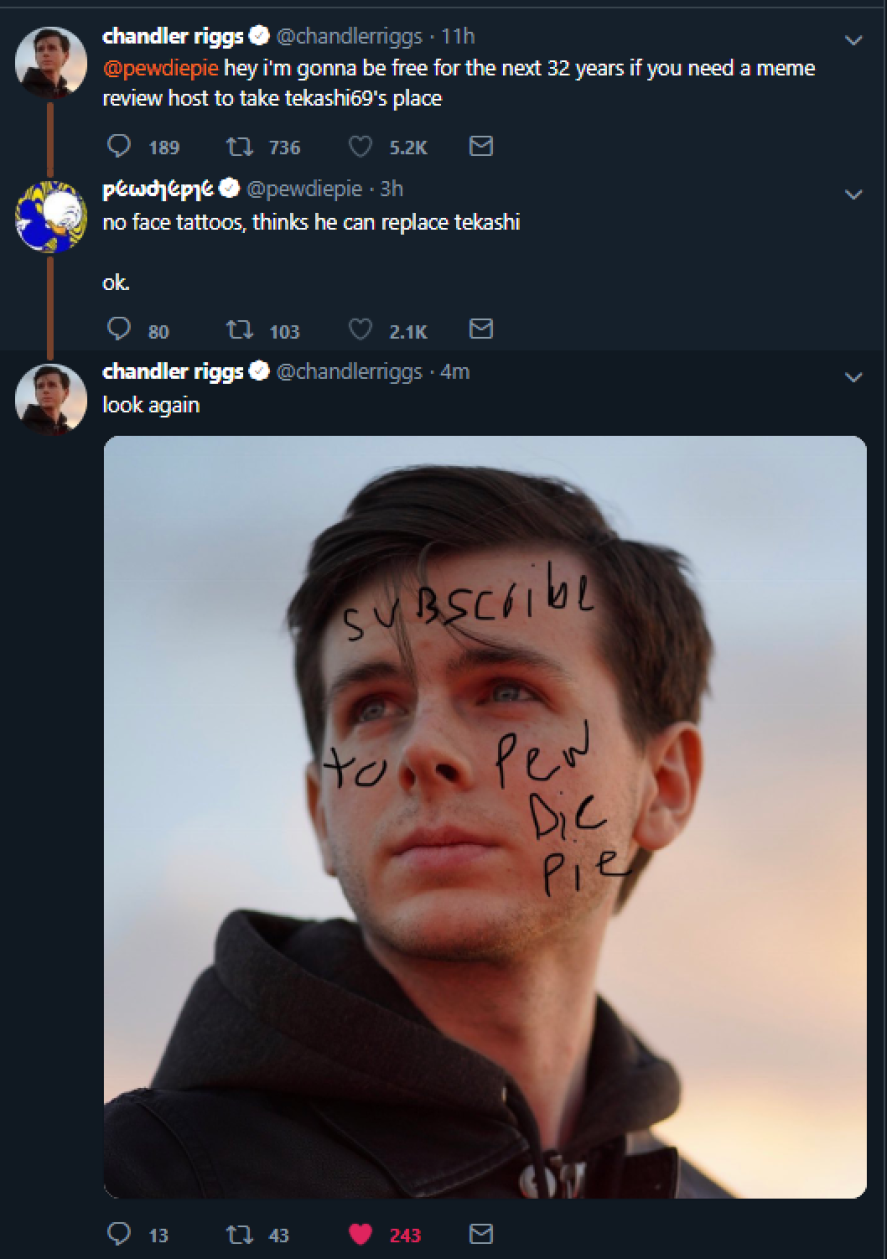Viewport: 887px width, 1259px height.
Task: Unlike the 'look again' tweet
Action: click(360, 1234)
